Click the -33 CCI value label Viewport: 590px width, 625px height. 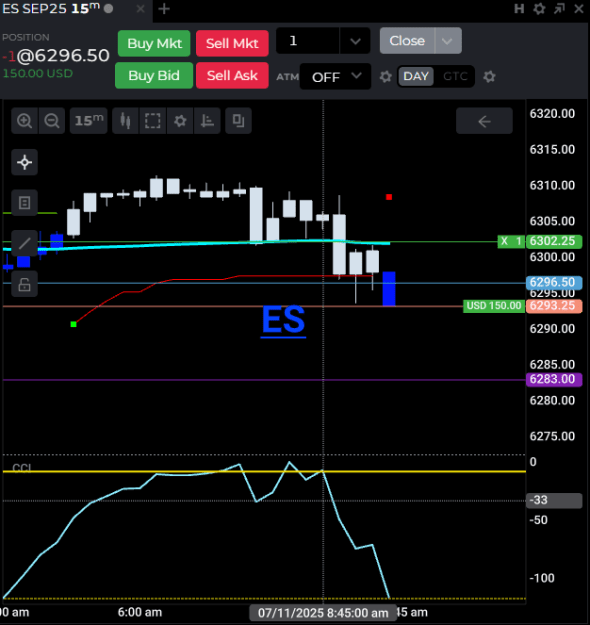(554, 500)
